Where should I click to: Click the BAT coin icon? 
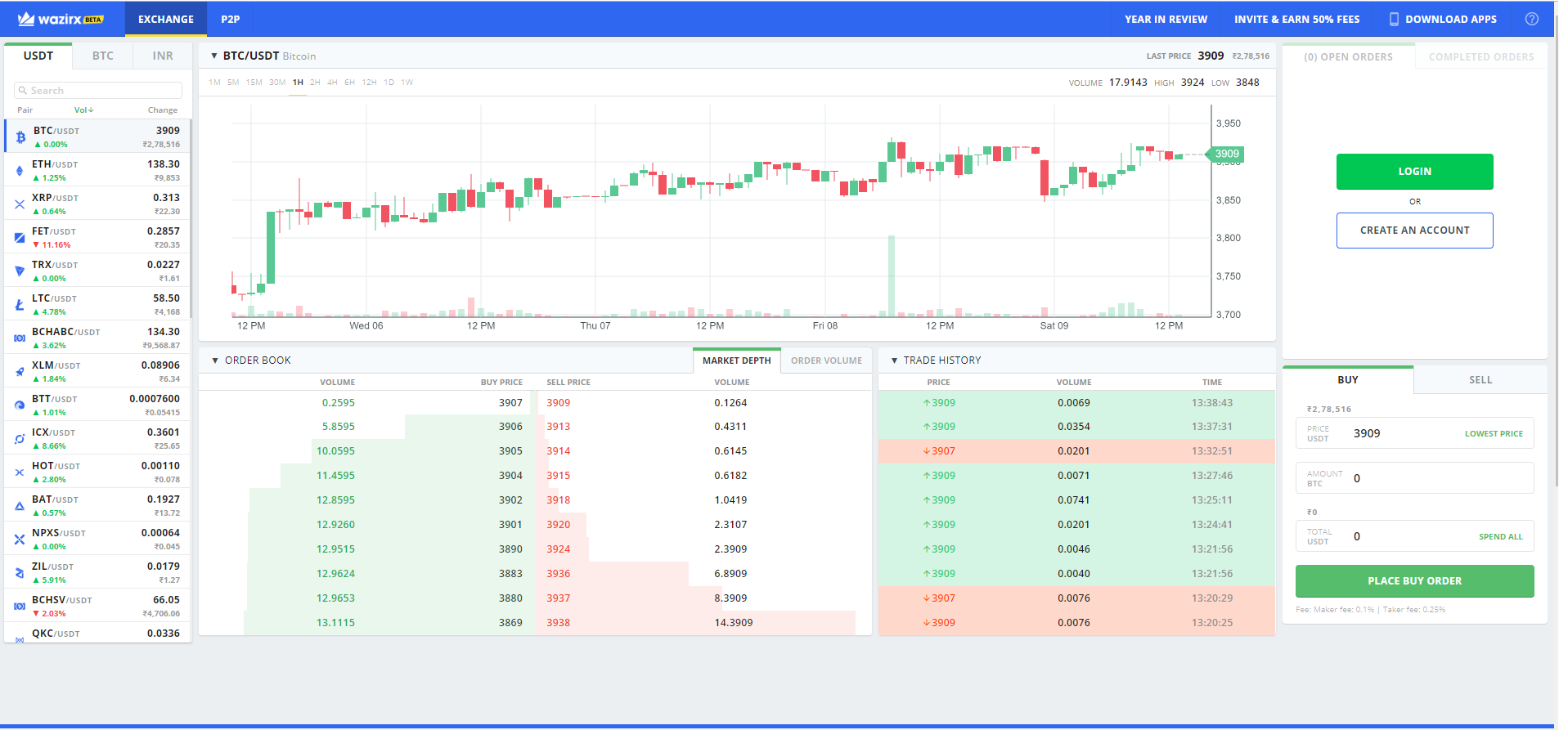coord(20,506)
